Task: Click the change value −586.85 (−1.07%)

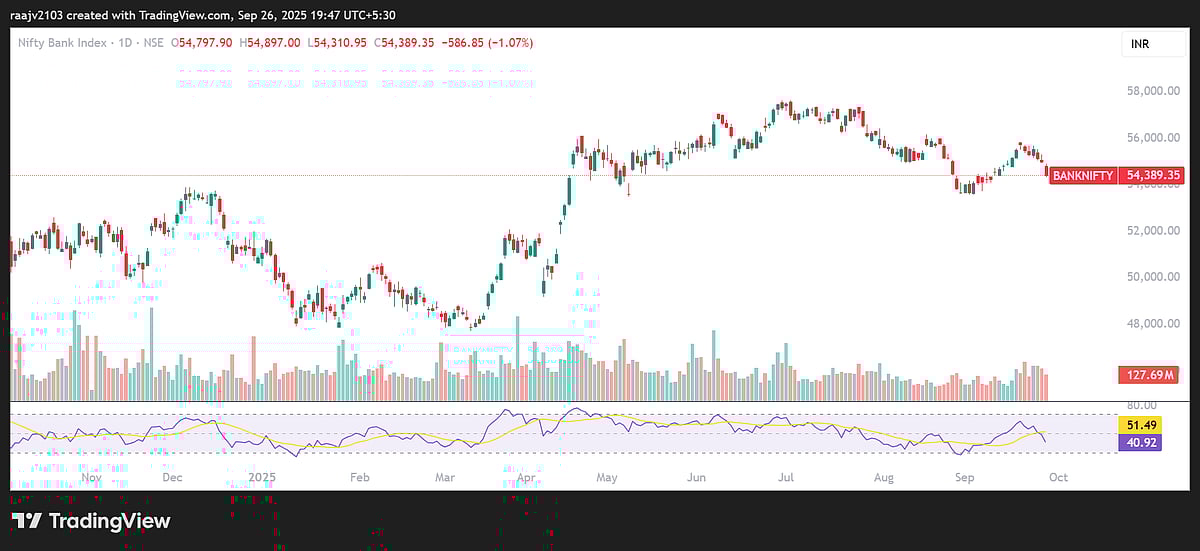Action: (x=489, y=43)
